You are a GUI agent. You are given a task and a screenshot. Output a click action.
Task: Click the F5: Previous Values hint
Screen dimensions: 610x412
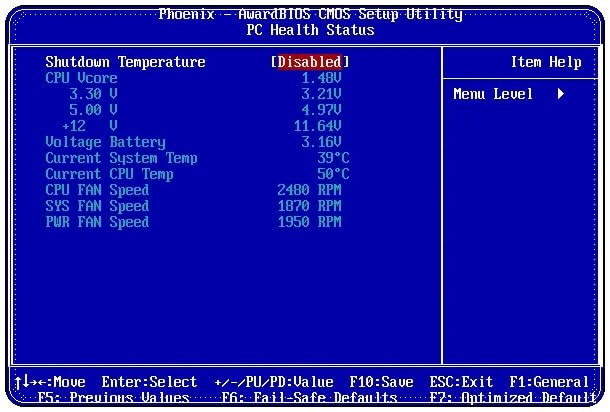[x=114, y=398]
